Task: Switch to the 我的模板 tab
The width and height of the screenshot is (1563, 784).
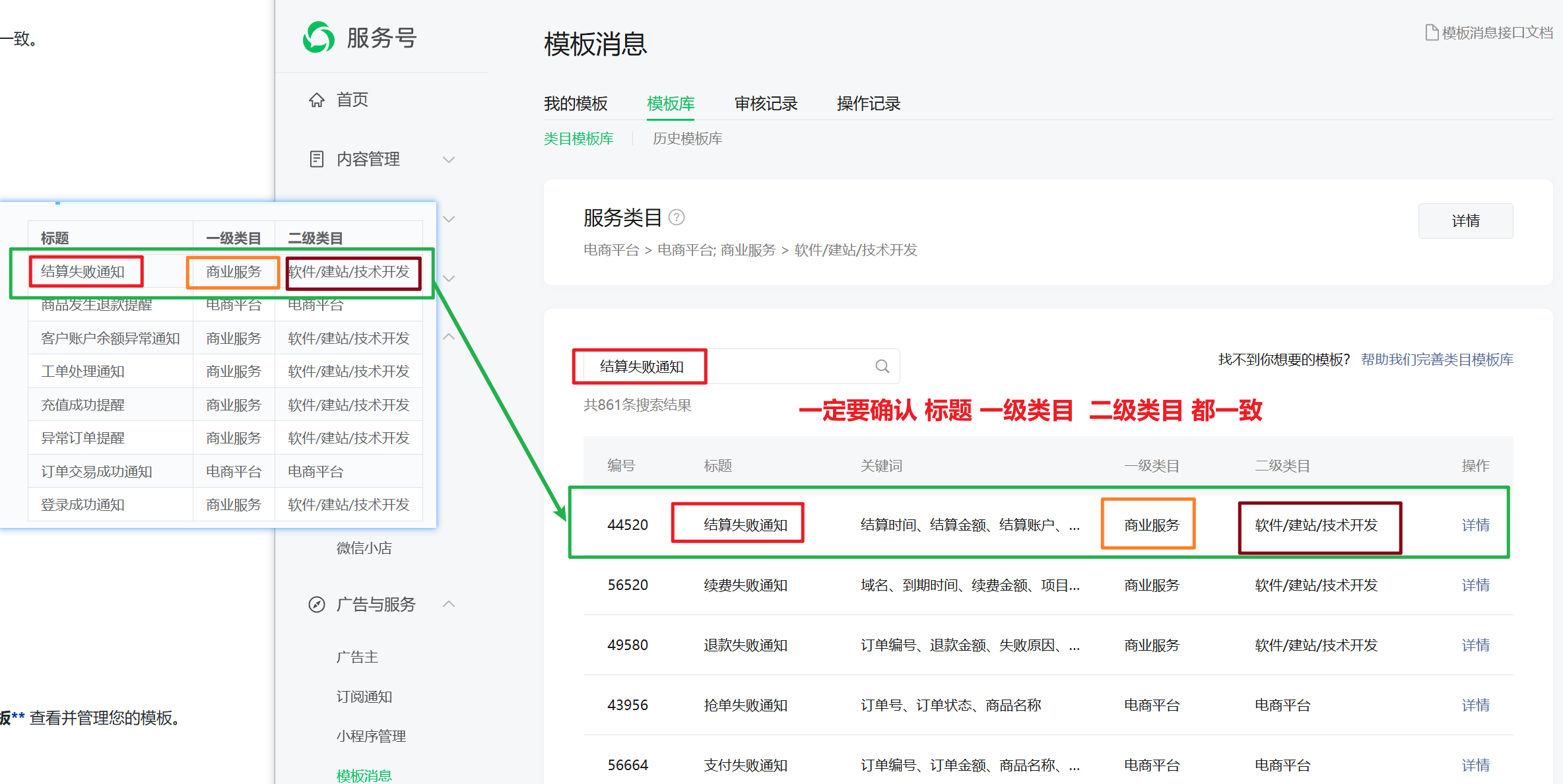Action: 576,104
